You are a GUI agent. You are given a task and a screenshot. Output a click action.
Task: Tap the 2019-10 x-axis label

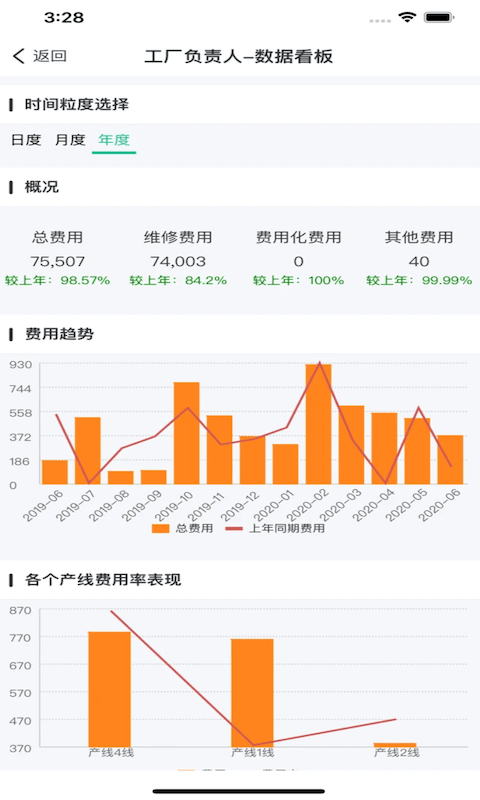tap(175, 505)
